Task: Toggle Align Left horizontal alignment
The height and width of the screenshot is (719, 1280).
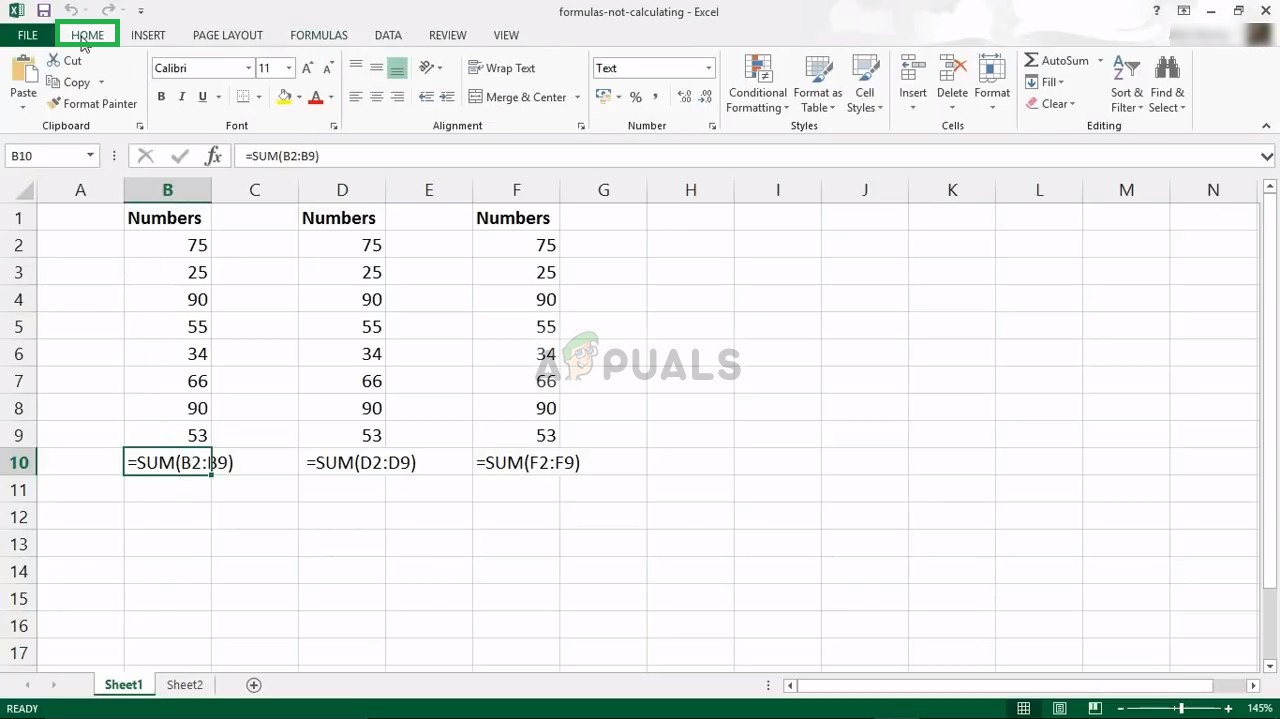Action: tap(356, 97)
